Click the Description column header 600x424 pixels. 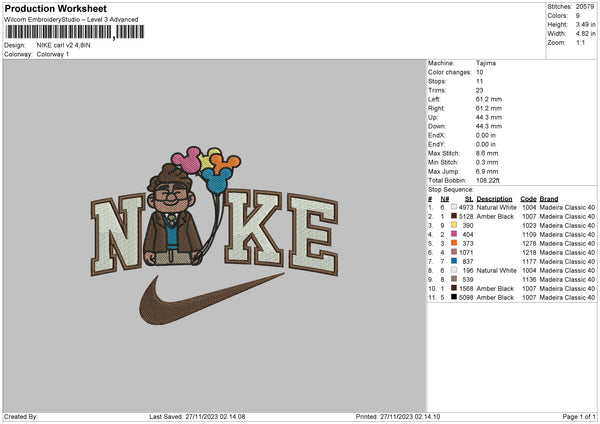(x=494, y=199)
